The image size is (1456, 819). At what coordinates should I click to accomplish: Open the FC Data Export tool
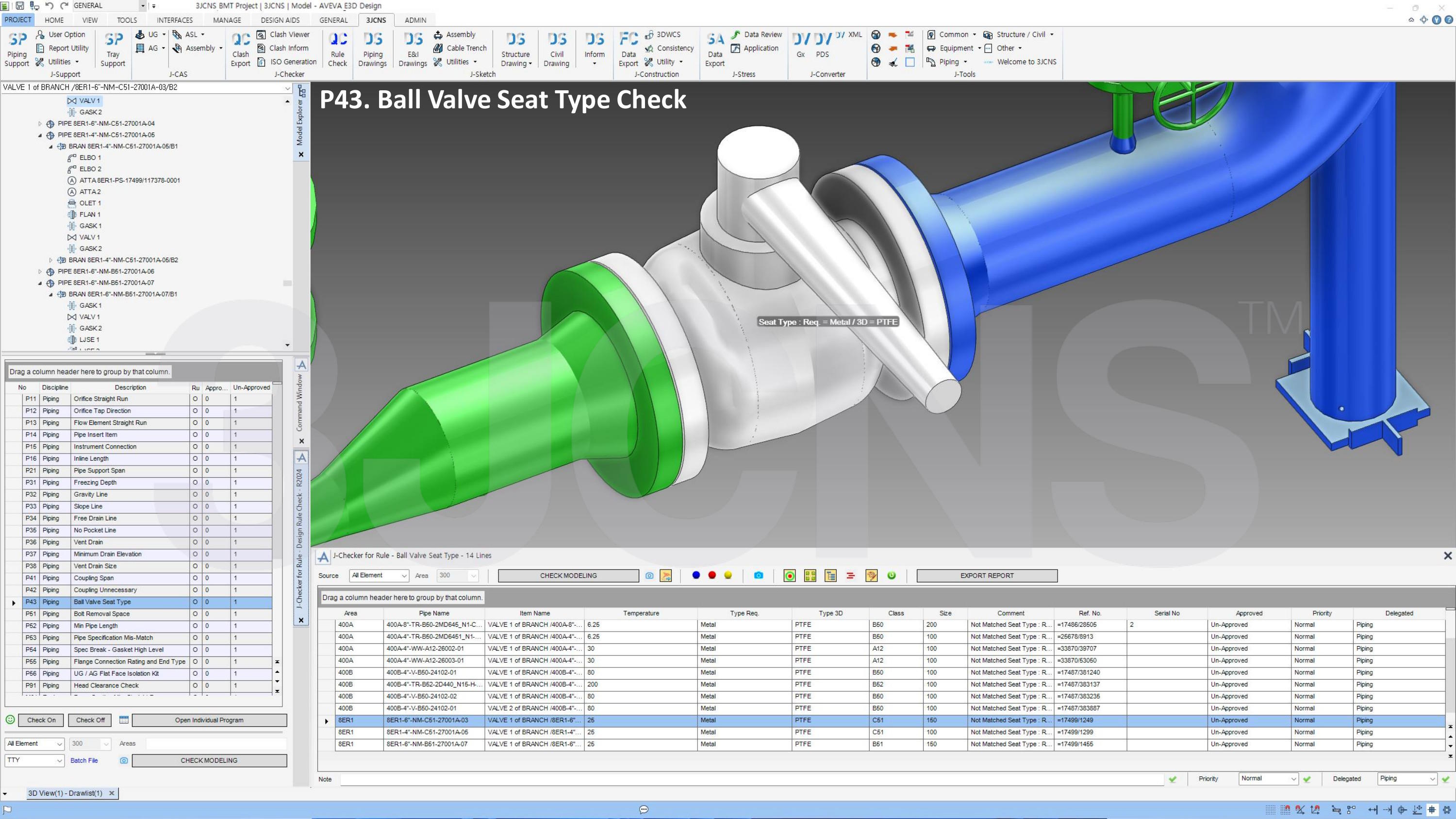coord(628,49)
